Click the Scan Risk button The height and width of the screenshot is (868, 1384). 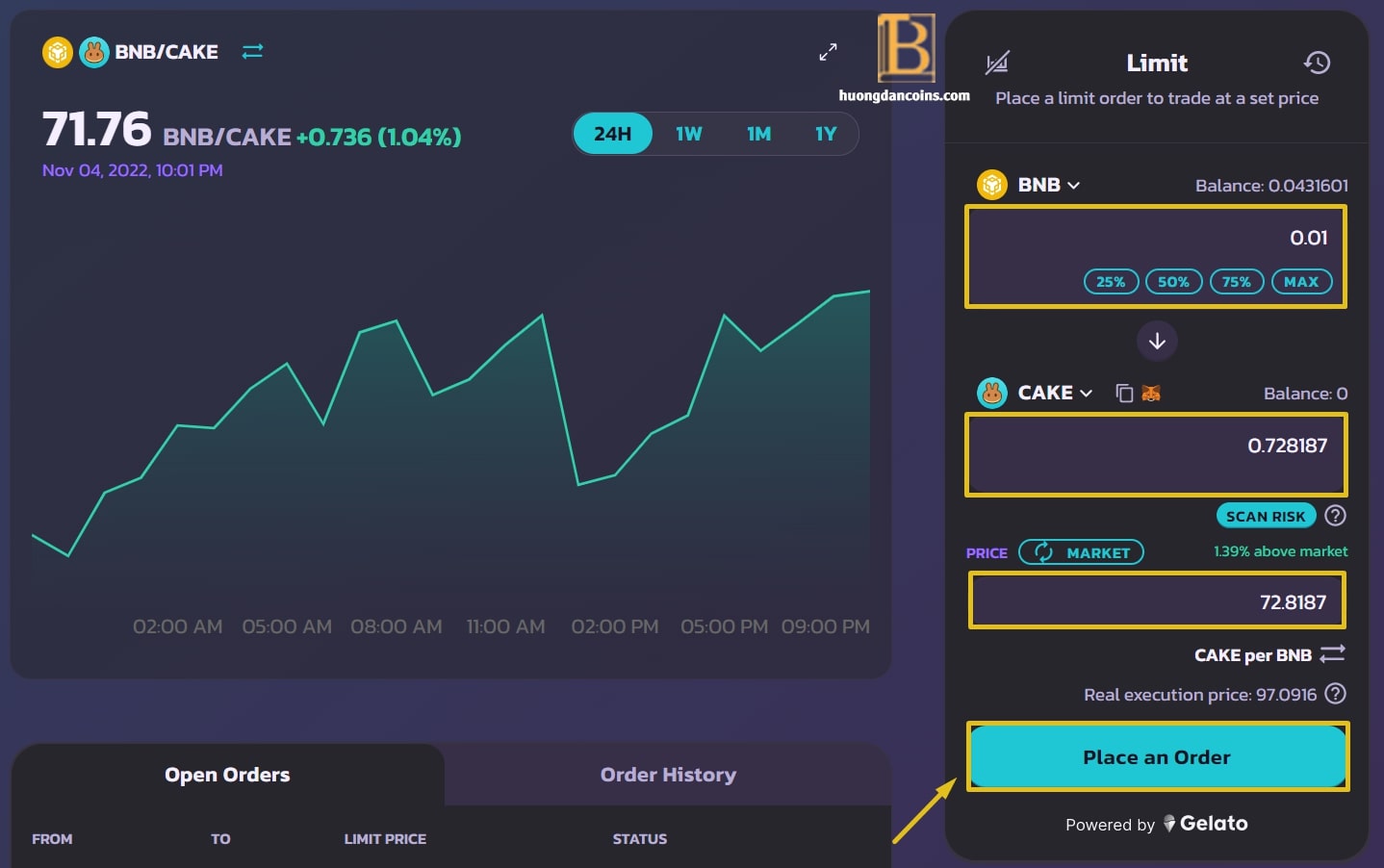tap(1266, 516)
